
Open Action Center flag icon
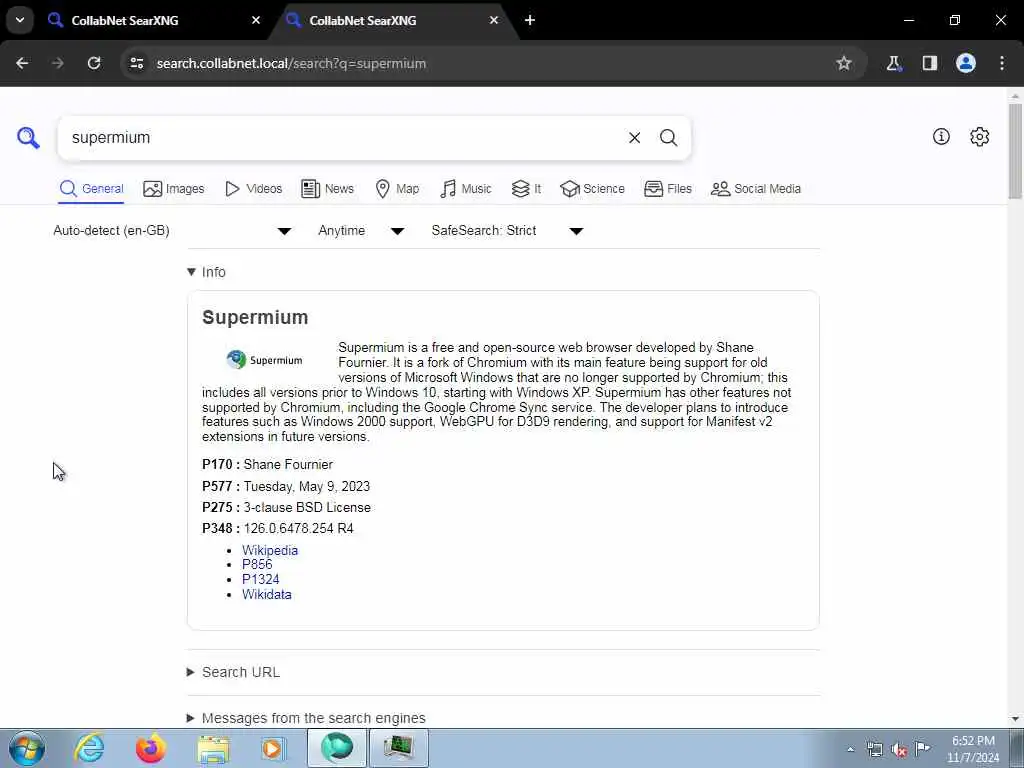click(x=923, y=749)
